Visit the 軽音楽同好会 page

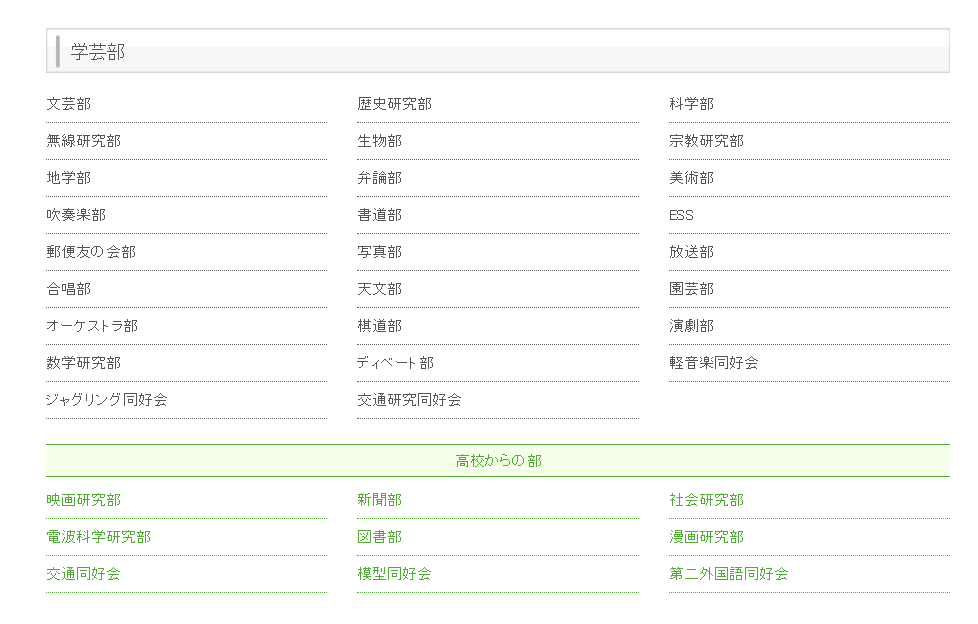(714, 363)
